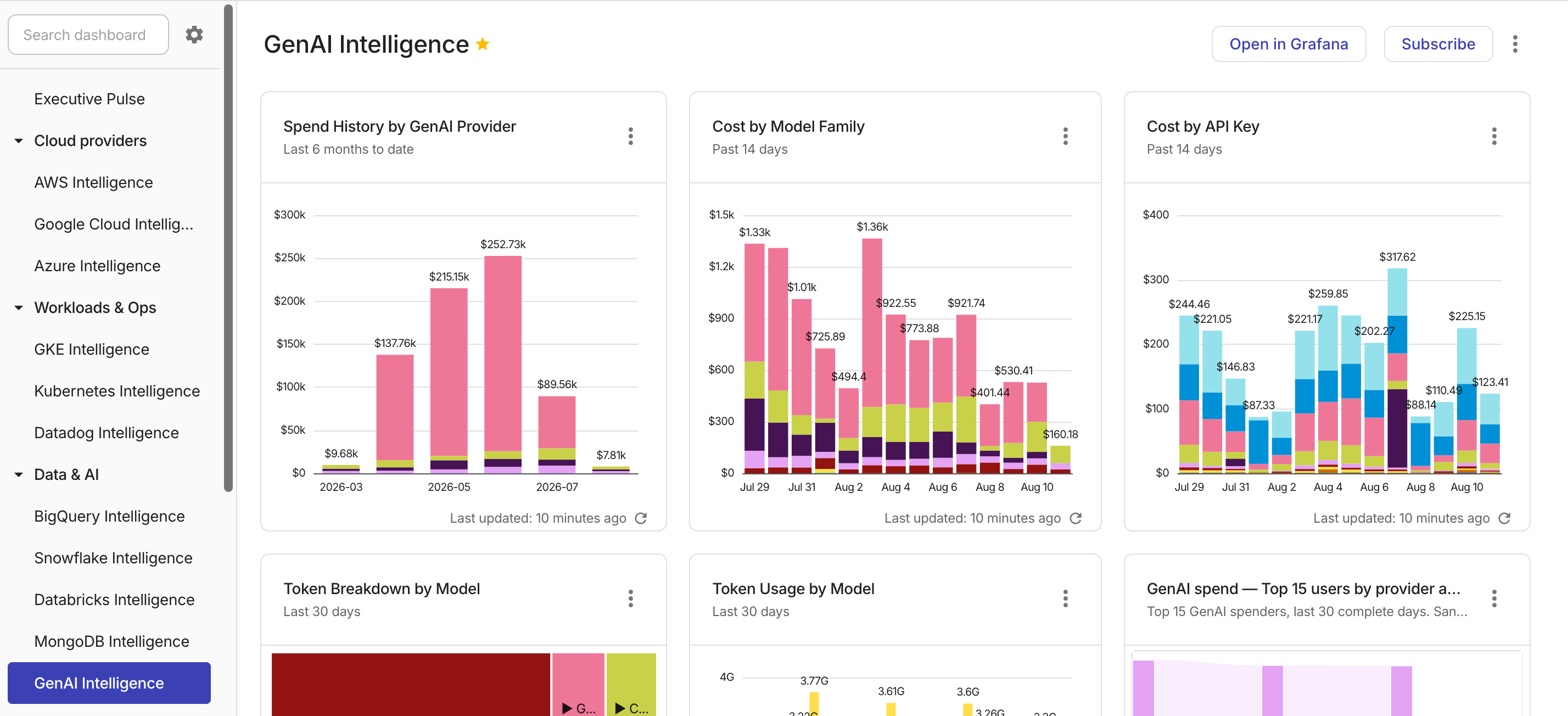
Task: Click the 2026-04 bar labeled $137.76k
Action: [x=395, y=414]
